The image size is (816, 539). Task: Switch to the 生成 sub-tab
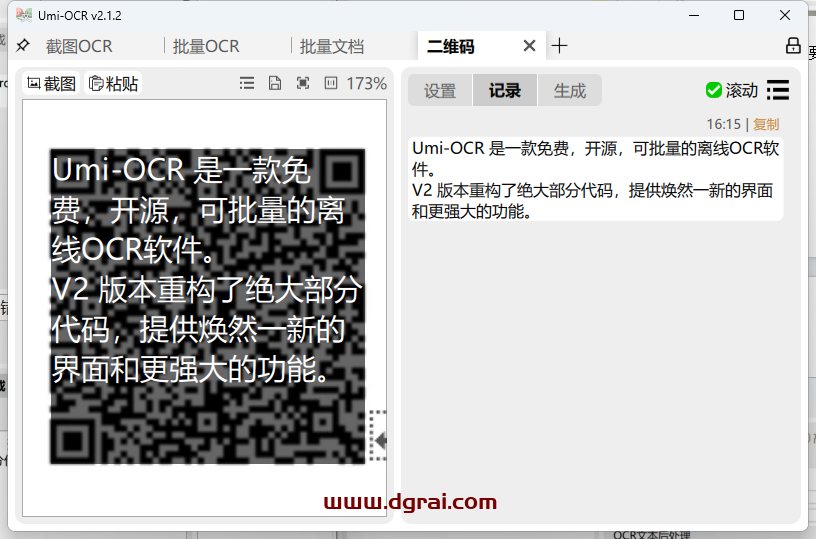pos(569,91)
